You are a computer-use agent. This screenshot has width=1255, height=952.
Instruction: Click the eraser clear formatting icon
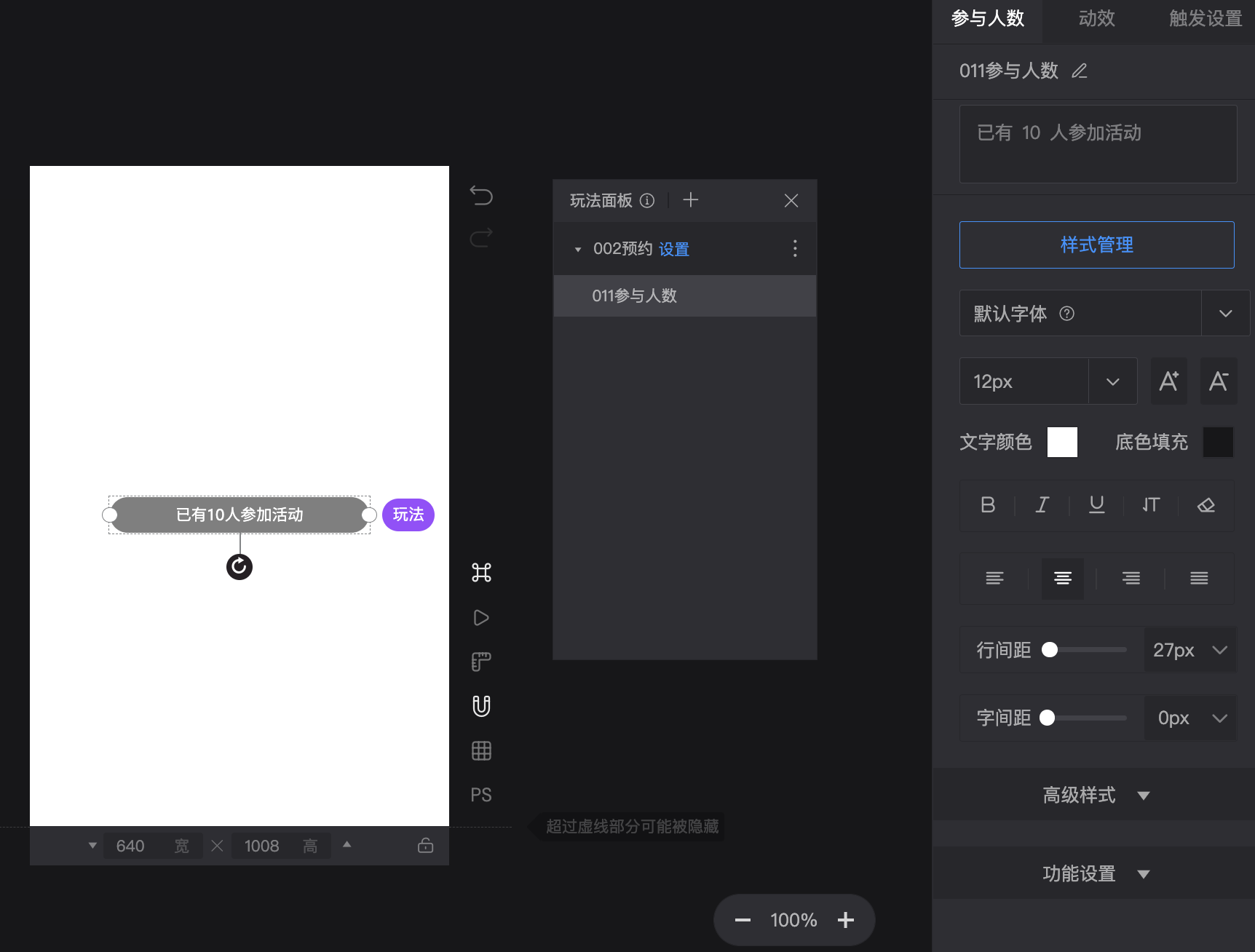point(1206,505)
